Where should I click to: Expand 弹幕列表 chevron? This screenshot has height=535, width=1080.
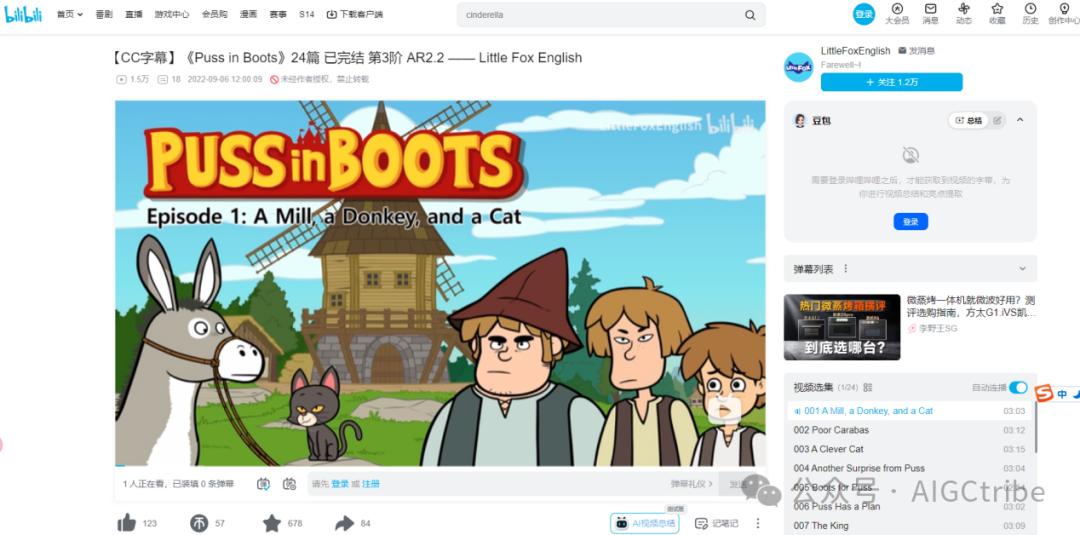pos(1023,269)
